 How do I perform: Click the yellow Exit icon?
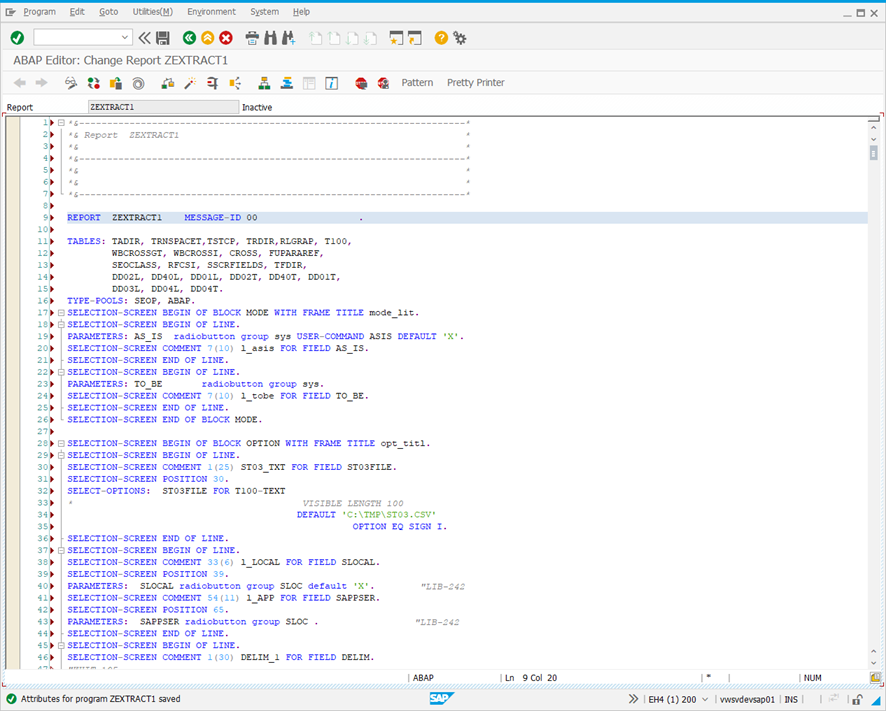pos(207,38)
